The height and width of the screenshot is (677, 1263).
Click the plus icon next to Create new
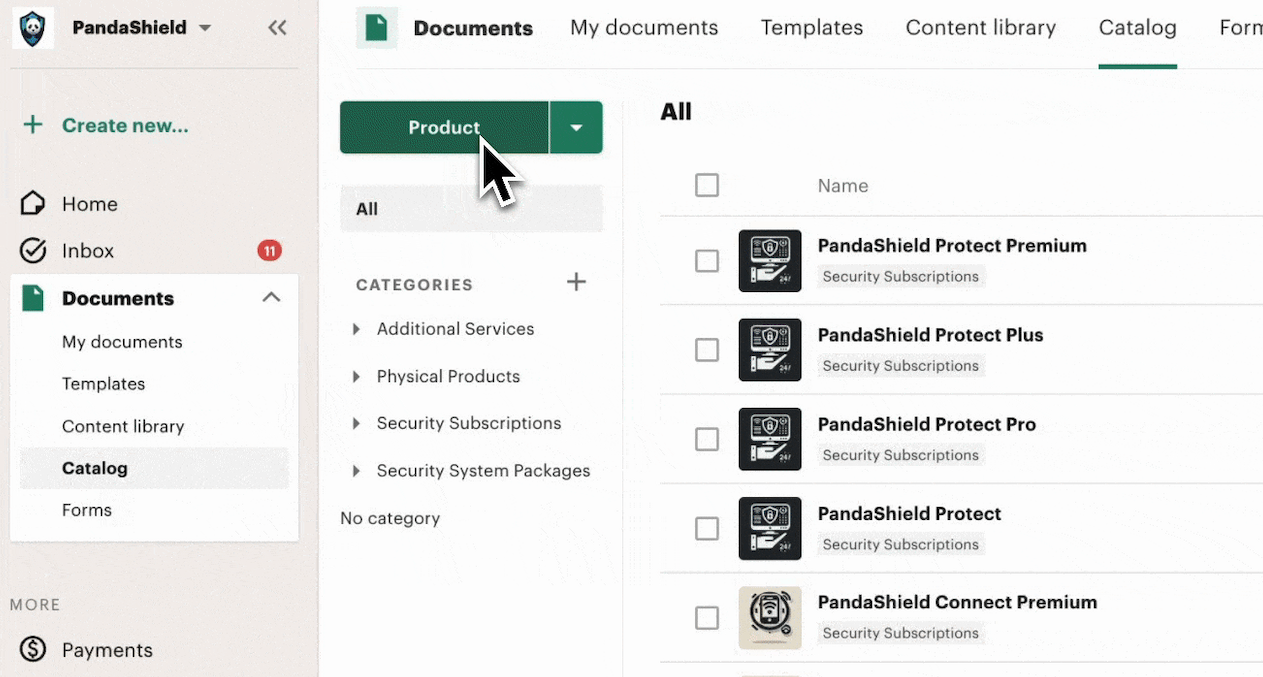tap(31, 124)
